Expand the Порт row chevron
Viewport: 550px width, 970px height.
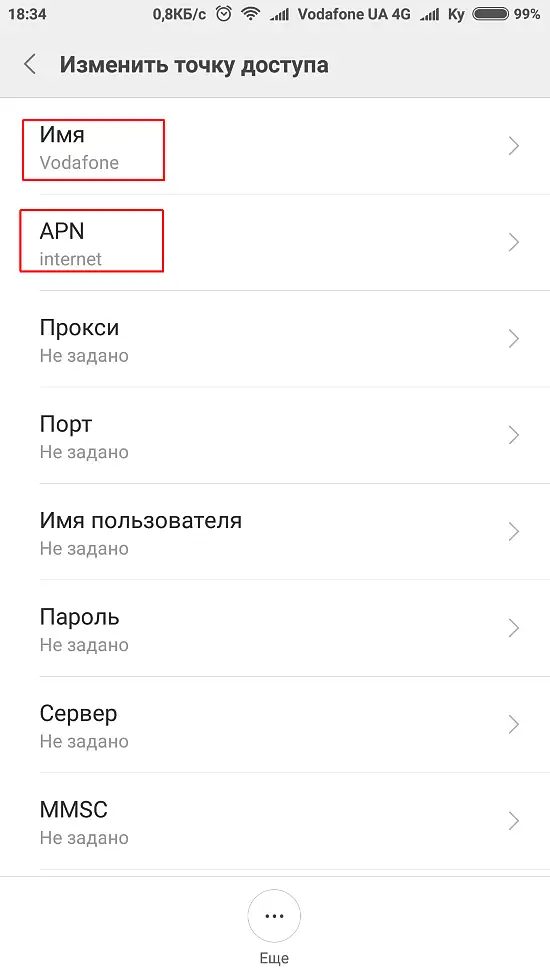point(513,435)
